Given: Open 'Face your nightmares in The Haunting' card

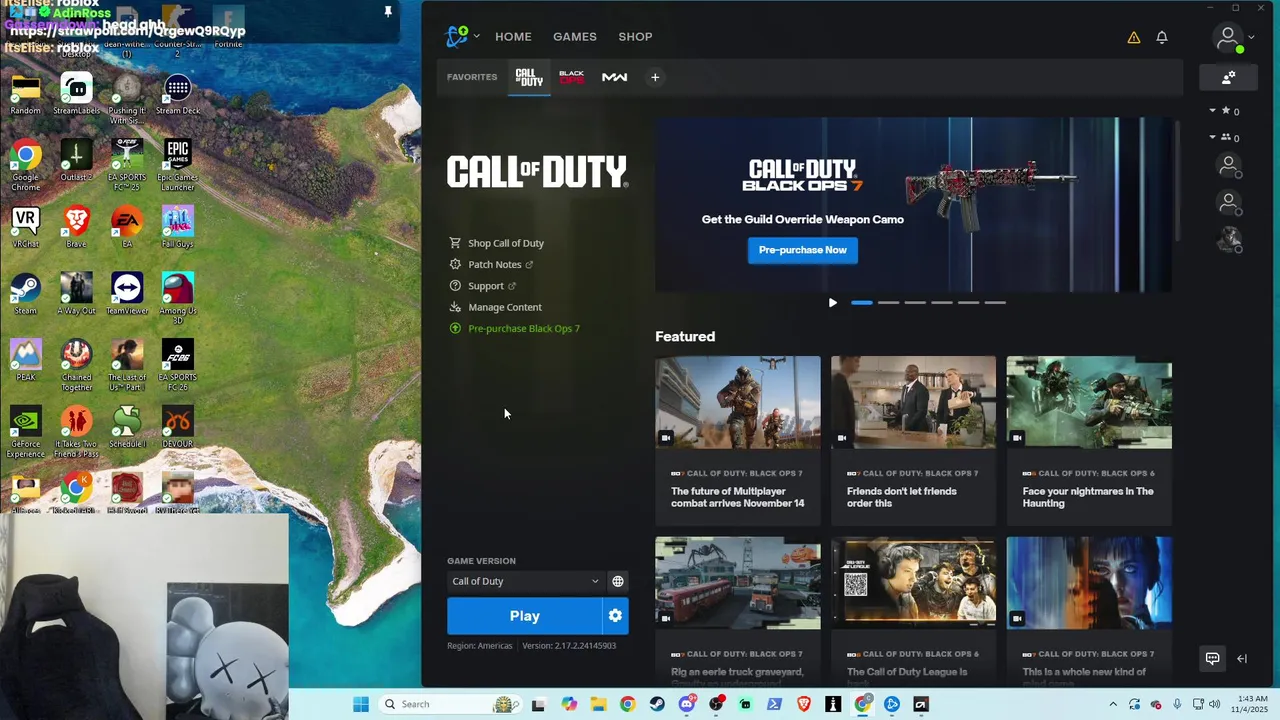Looking at the screenshot, I should click(1089, 440).
